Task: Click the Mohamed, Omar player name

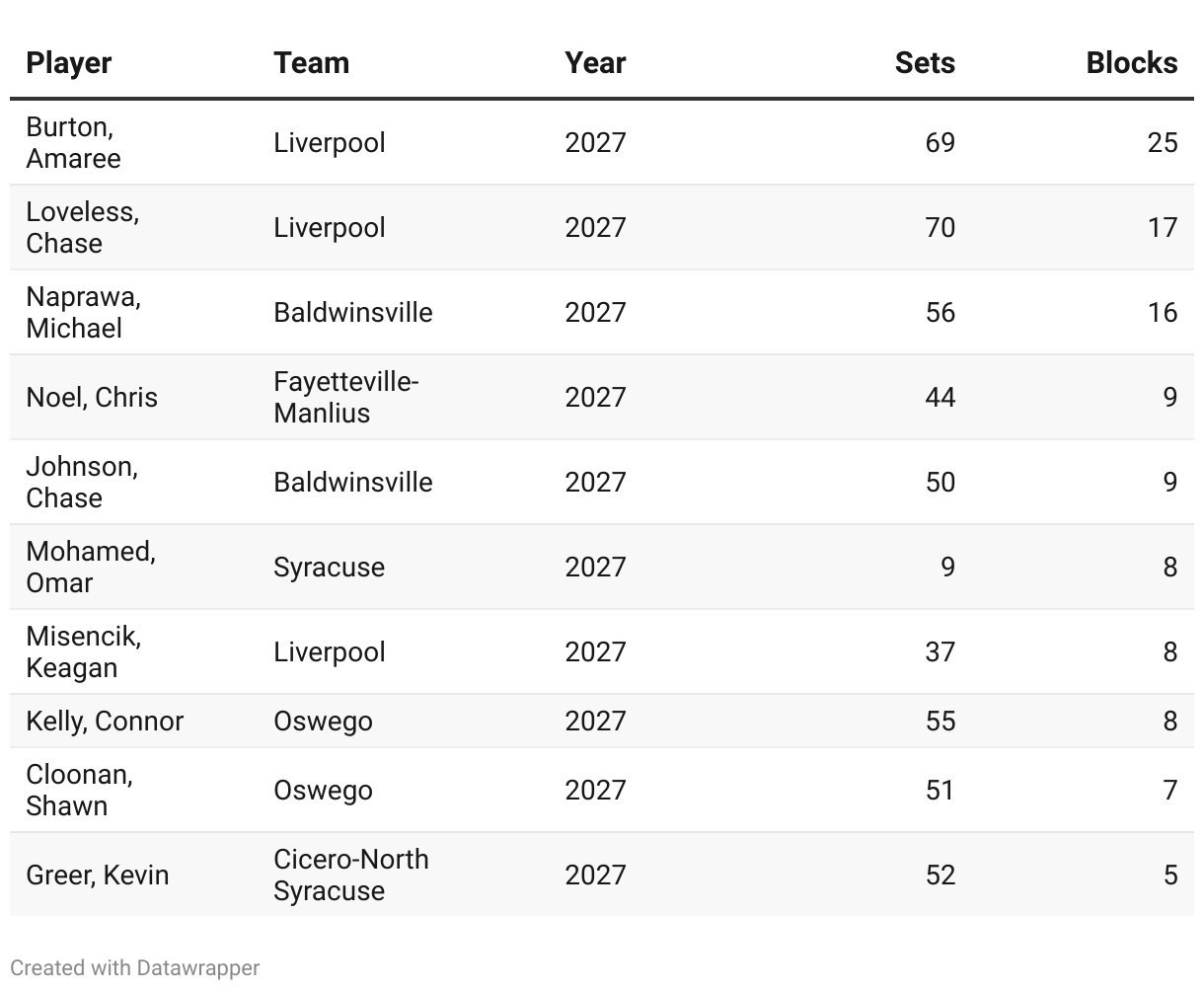Action: point(91,568)
